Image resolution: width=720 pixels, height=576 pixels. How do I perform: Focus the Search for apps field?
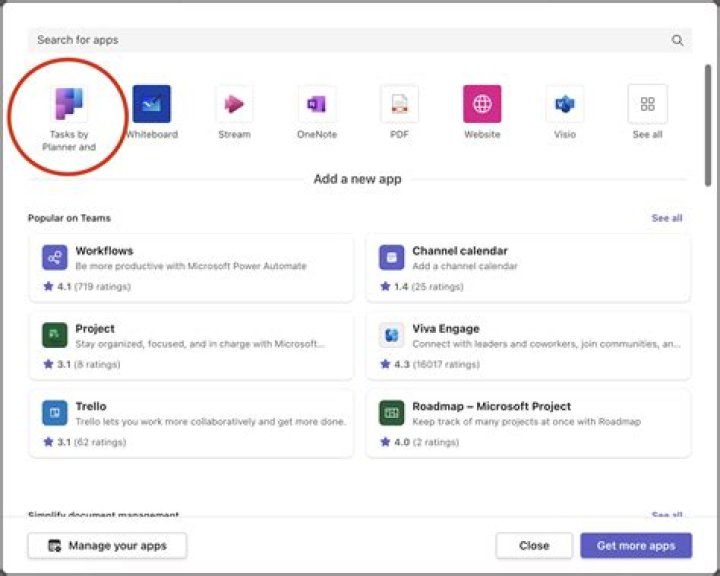point(360,40)
